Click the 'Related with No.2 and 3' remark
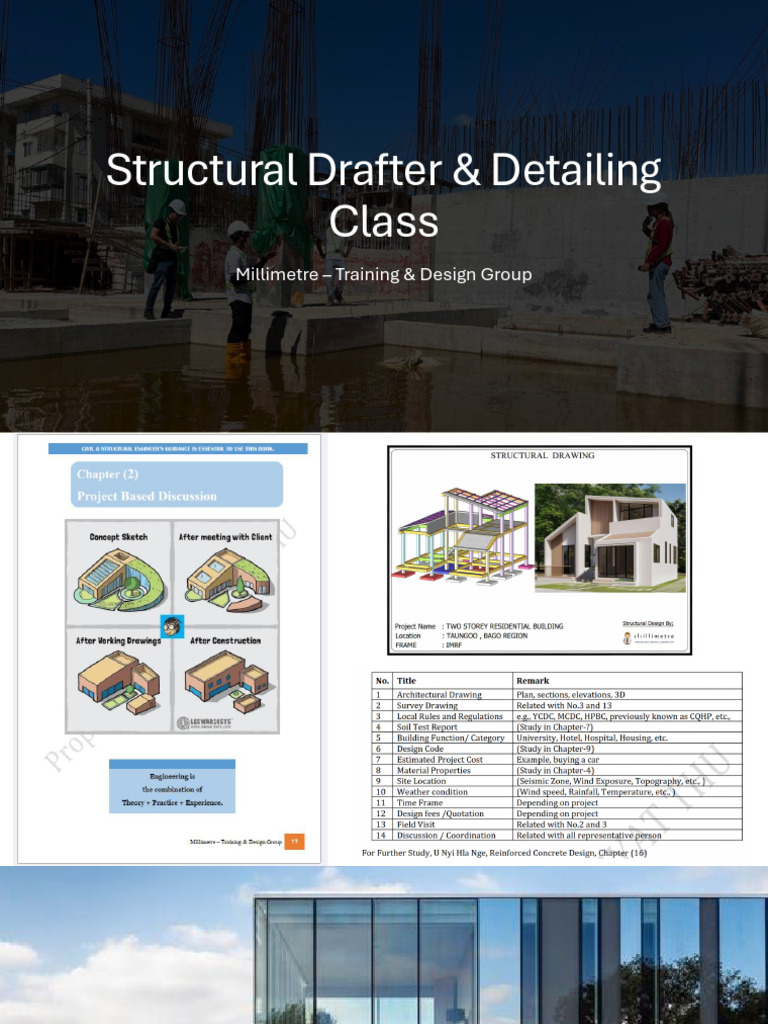The width and height of the screenshot is (768, 1024). 562,824
